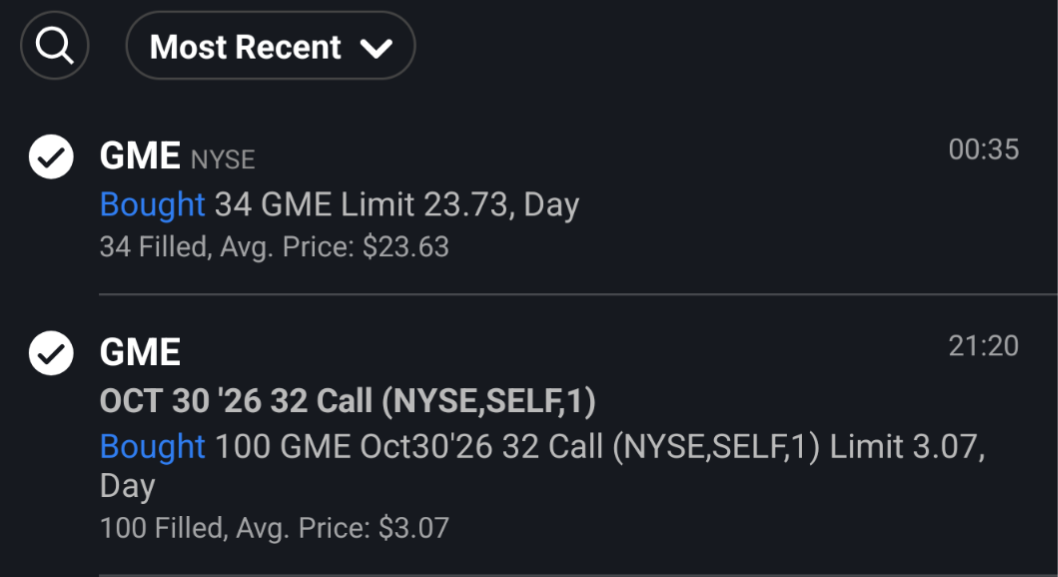Click the filled checkmark icon for GME stock order

tap(50, 157)
